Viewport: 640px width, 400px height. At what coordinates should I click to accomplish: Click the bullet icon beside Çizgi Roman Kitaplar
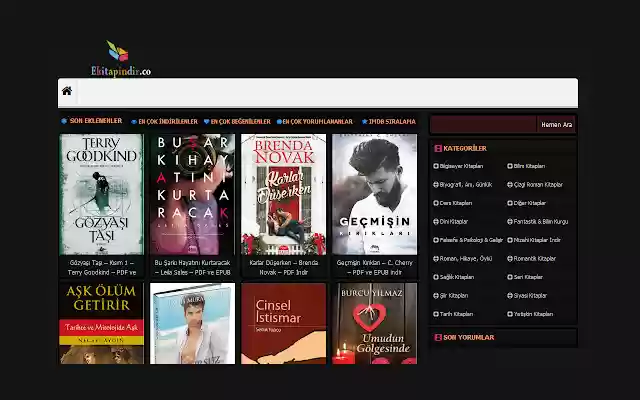(x=510, y=184)
